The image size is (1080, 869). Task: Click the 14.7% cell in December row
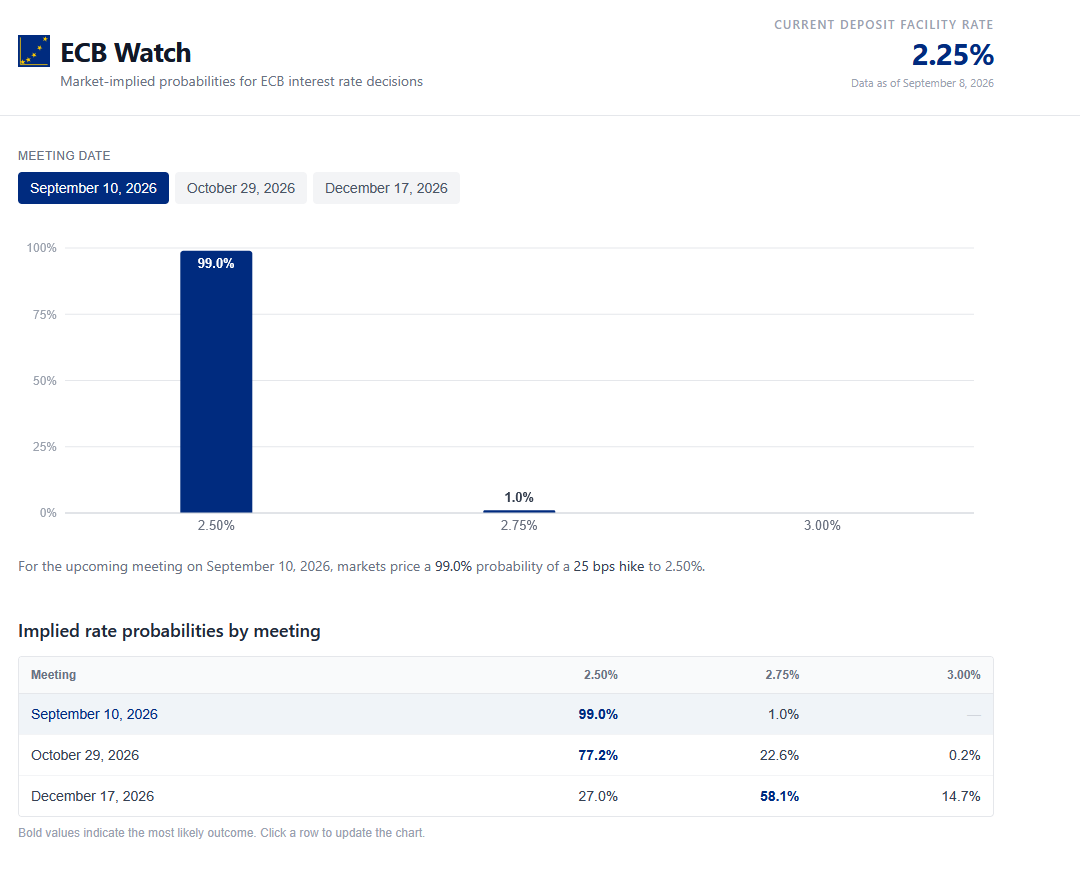coord(961,796)
